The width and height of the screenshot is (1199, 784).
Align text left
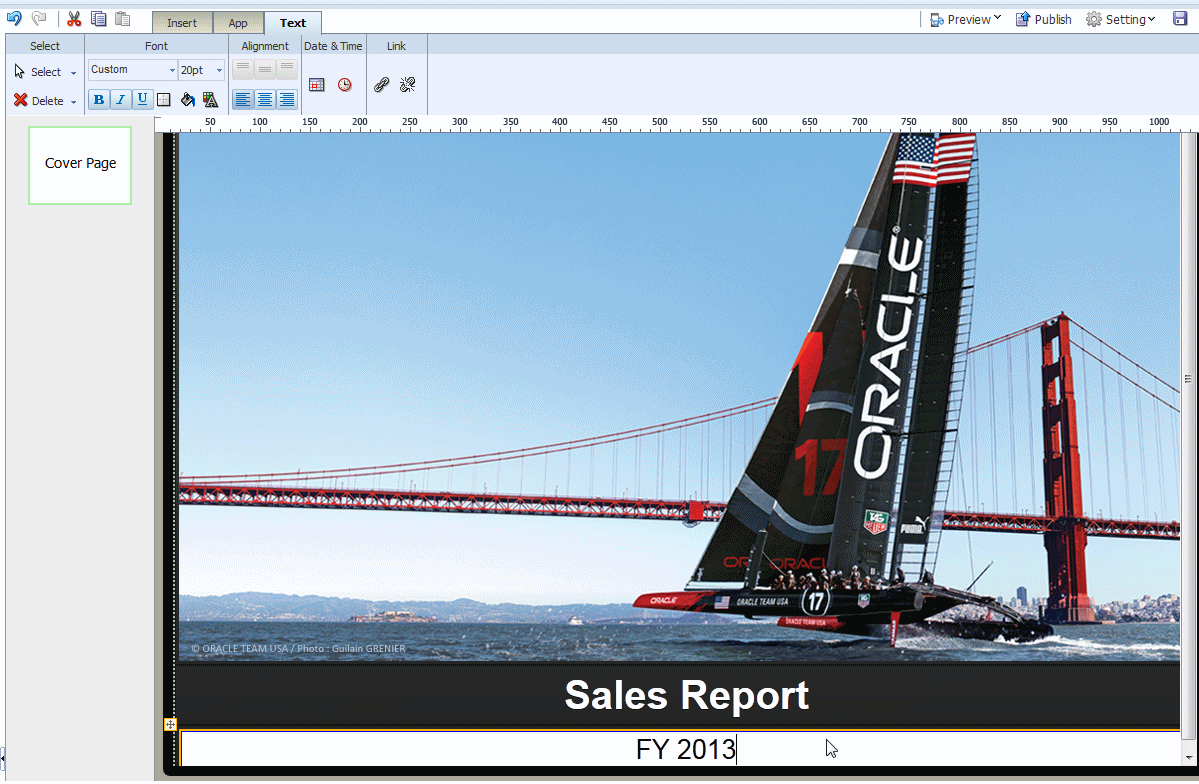(242, 99)
